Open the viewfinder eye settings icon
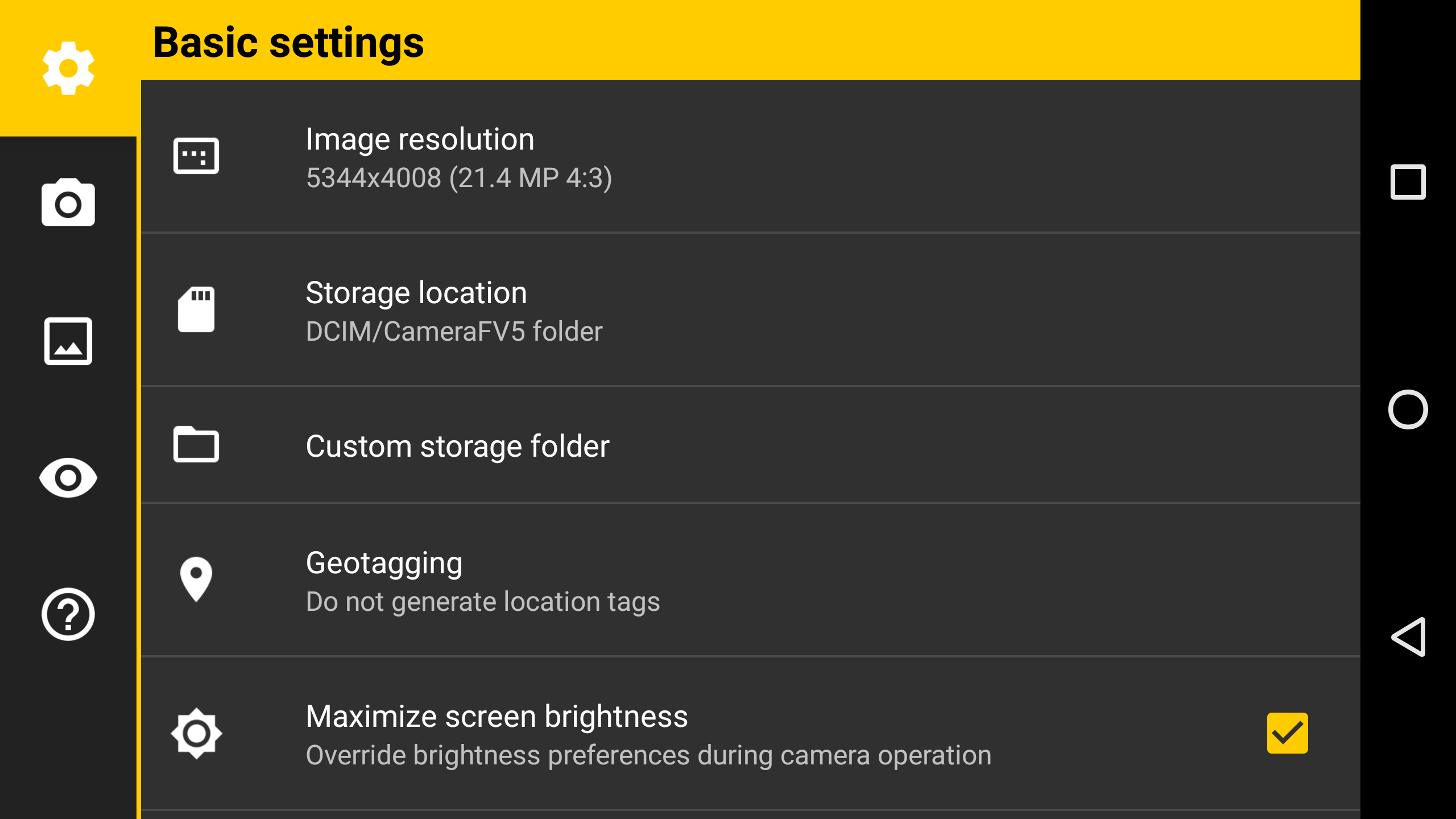This screenshot has height=819, width=1456. [68, 478]
